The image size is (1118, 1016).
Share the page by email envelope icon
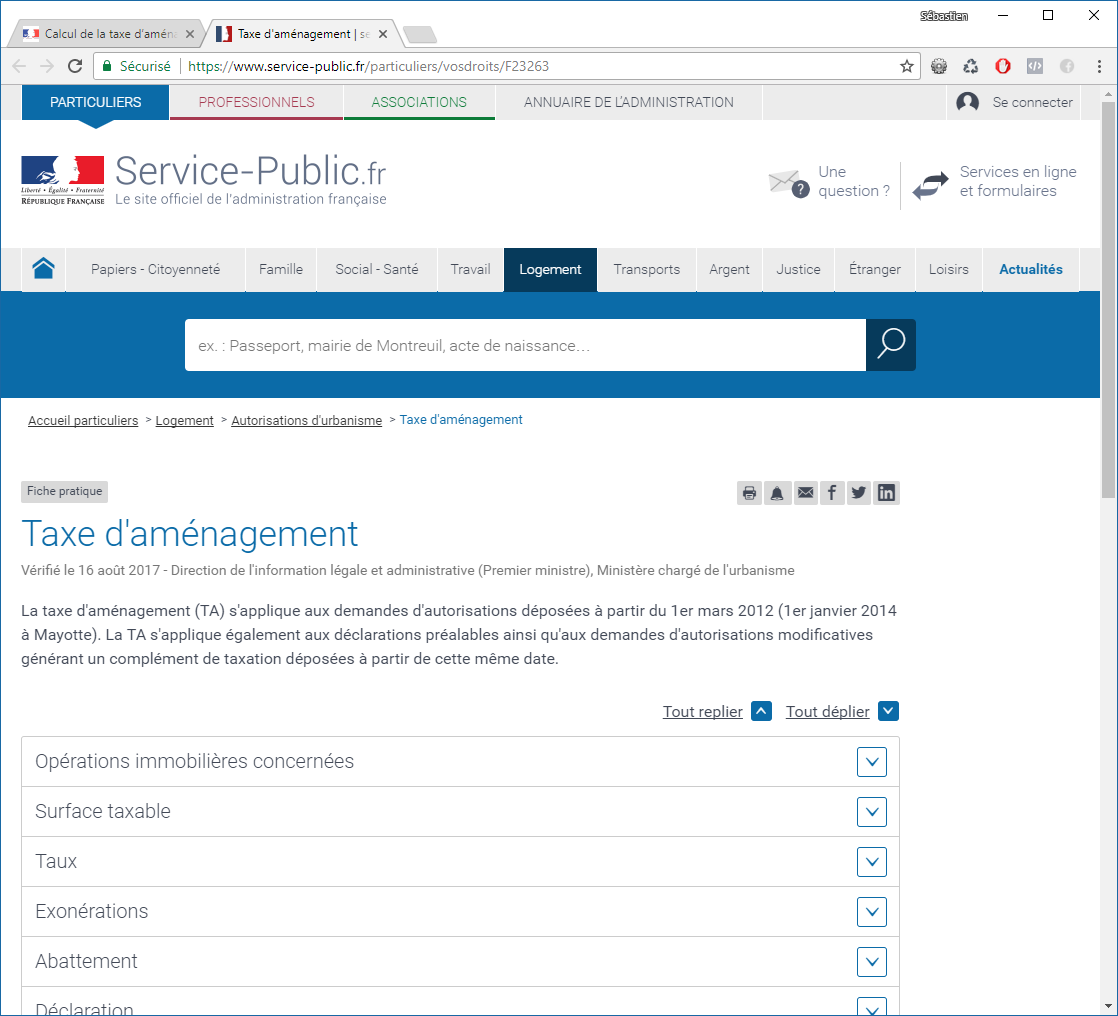tap(805, 492)
